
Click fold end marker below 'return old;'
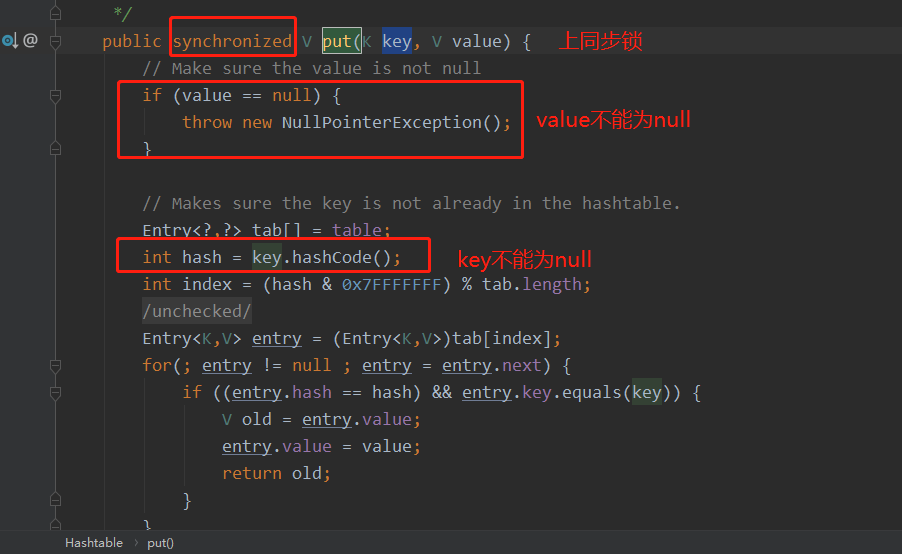(55, 499)
